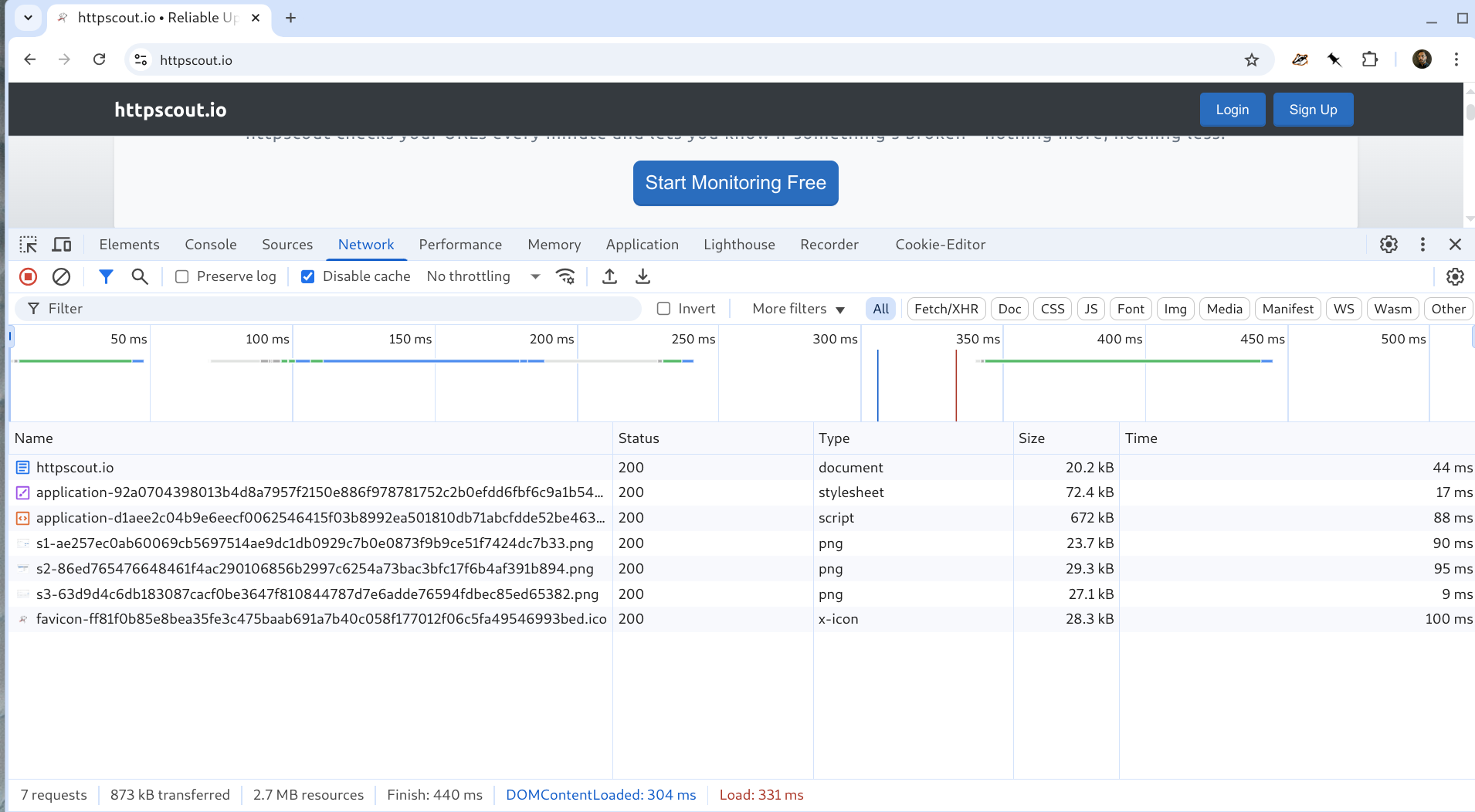The image size is (1475, 812).
Task: Open the Sources tab
Action: click(287, 245)
